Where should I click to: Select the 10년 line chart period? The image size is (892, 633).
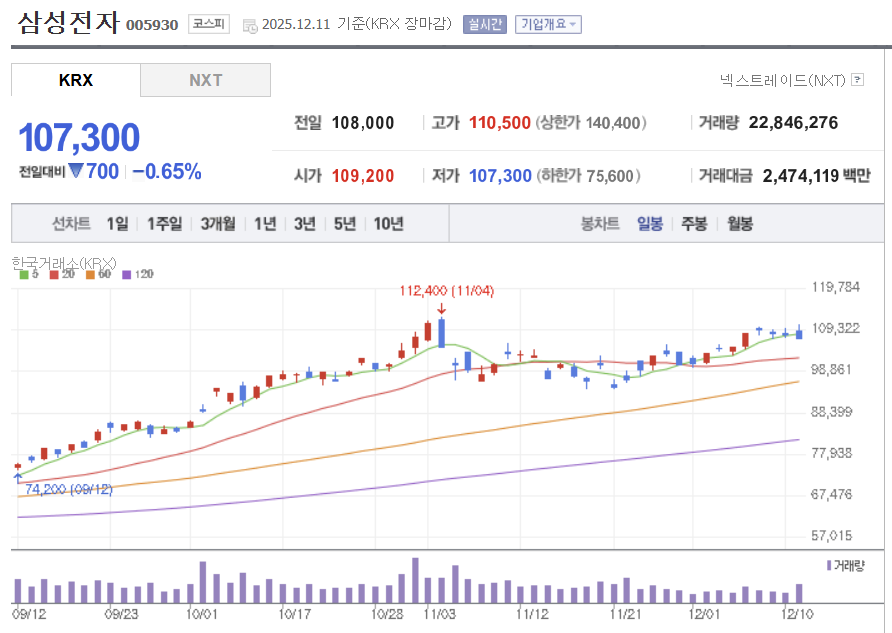click(x=389, y=224)
